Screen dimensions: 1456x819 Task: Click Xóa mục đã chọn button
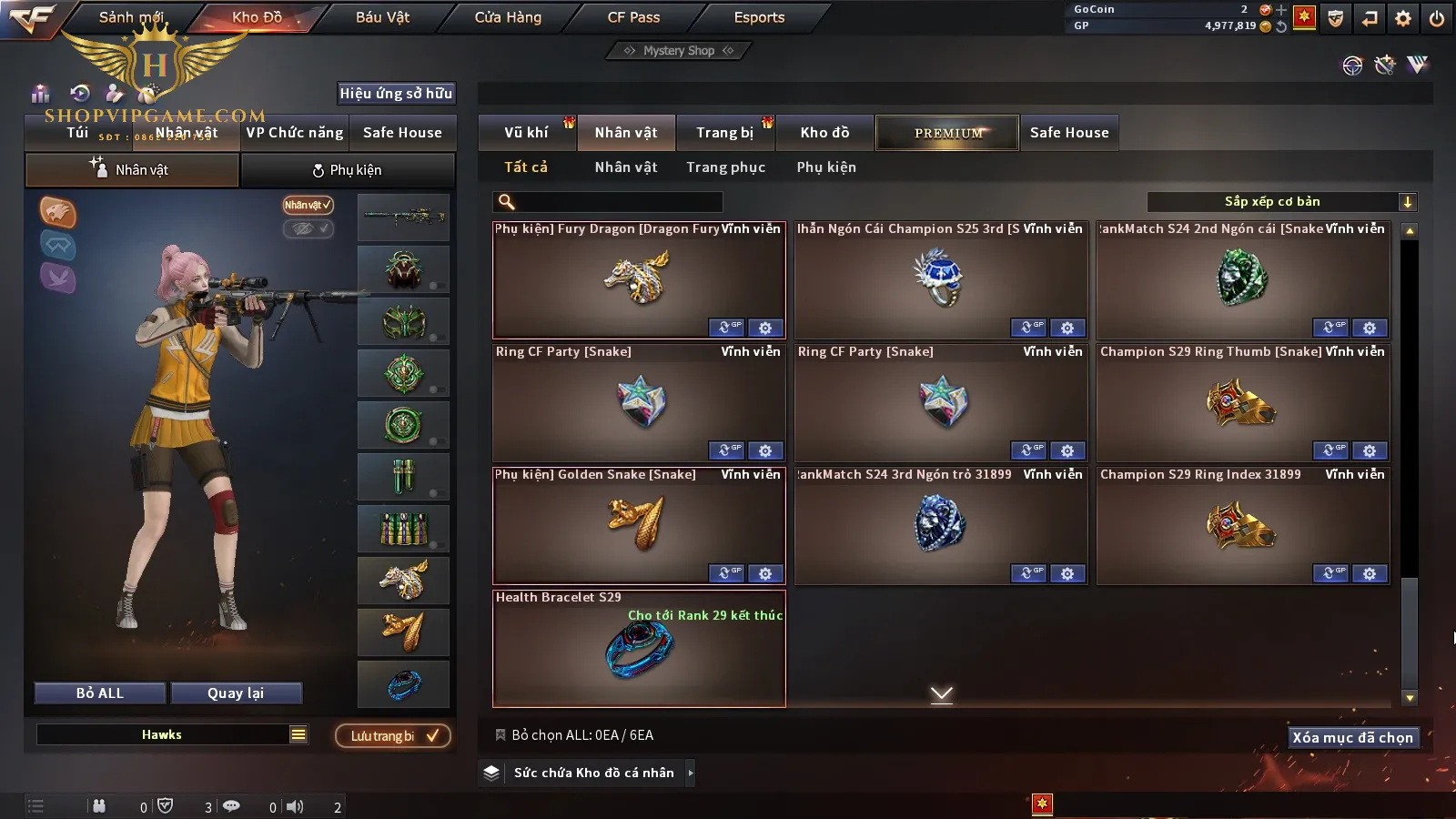pos(1353,737)
